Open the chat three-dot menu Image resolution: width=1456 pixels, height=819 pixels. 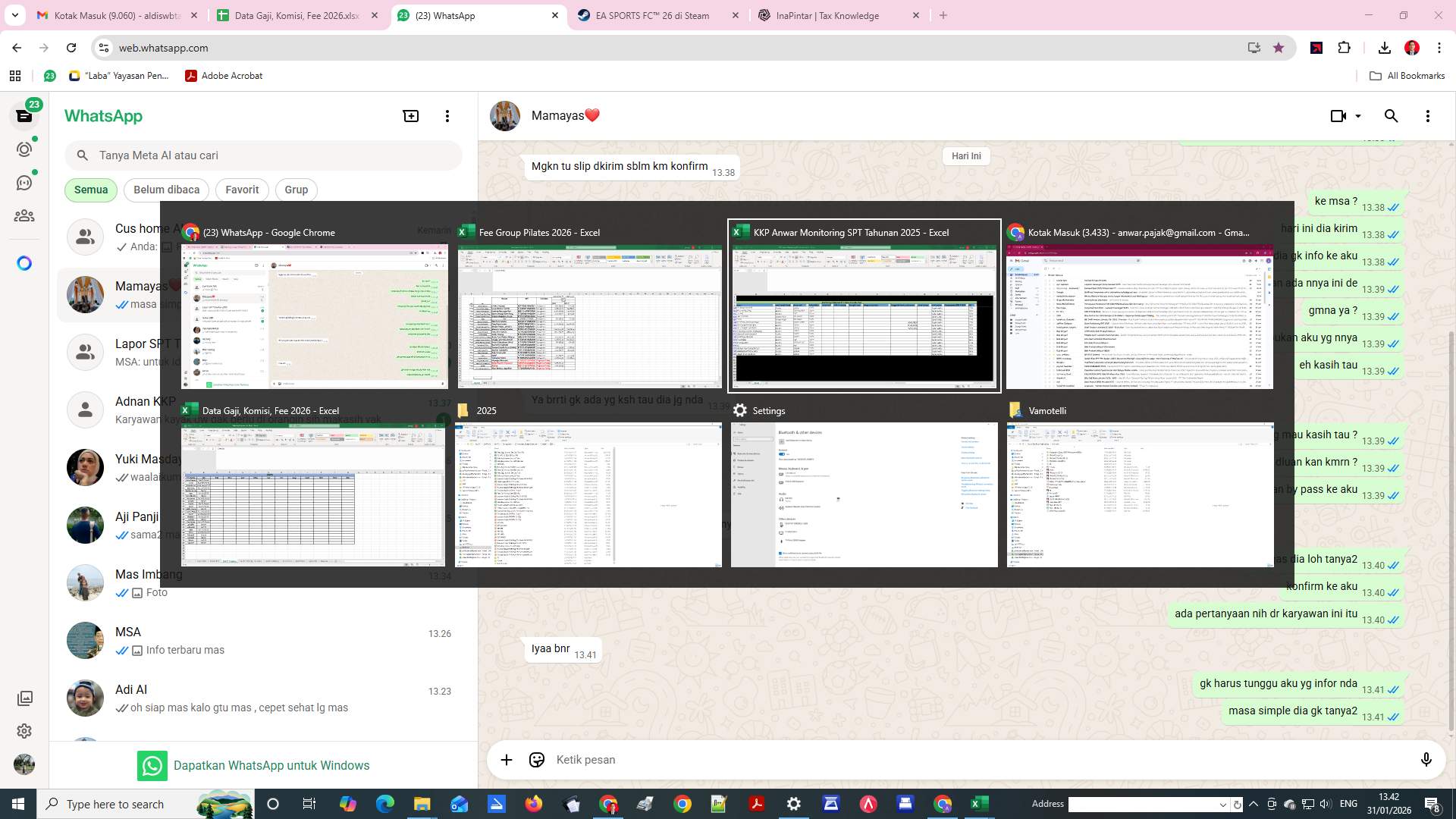click(1428, 115)
